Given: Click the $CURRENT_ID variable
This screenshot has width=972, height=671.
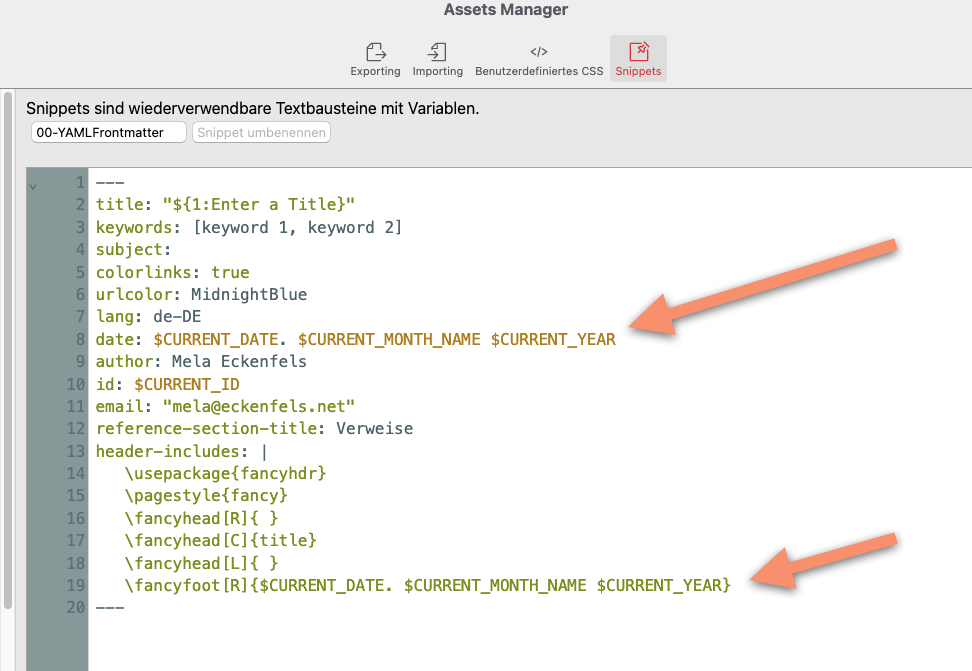Looking at the screenshot, I should pyautogui.click(x=185, y=383).
